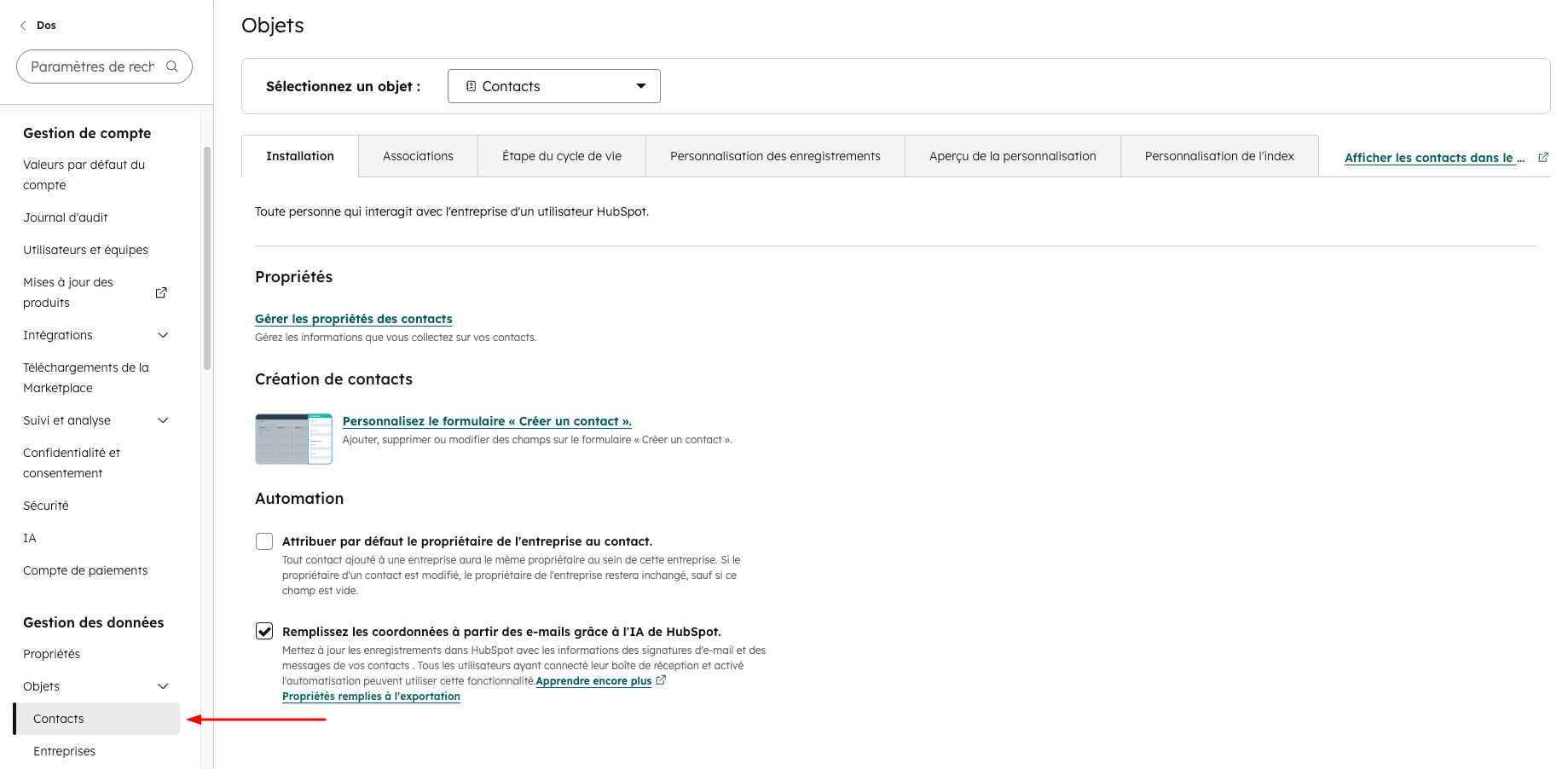Click the external link icon after Afficher les contacts

coord(1542,158)
